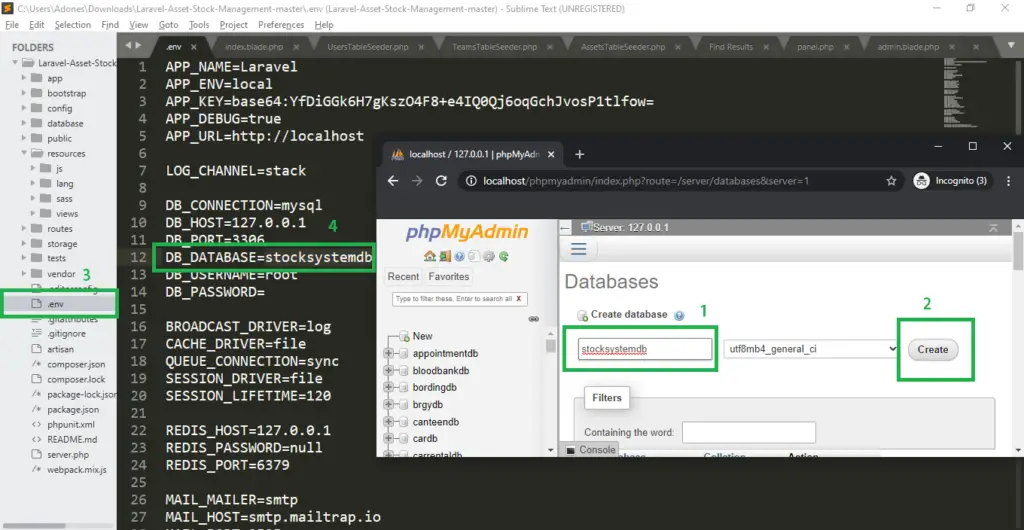The image size is (1024, 530).
Task: Click the browser back arrow
Action: (x=391, y=181)
